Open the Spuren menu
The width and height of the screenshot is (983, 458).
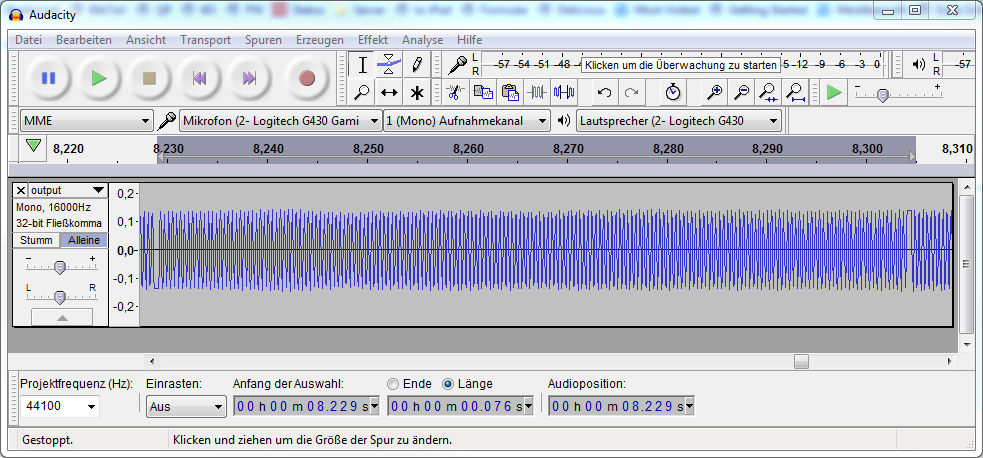tap(263, 39)
